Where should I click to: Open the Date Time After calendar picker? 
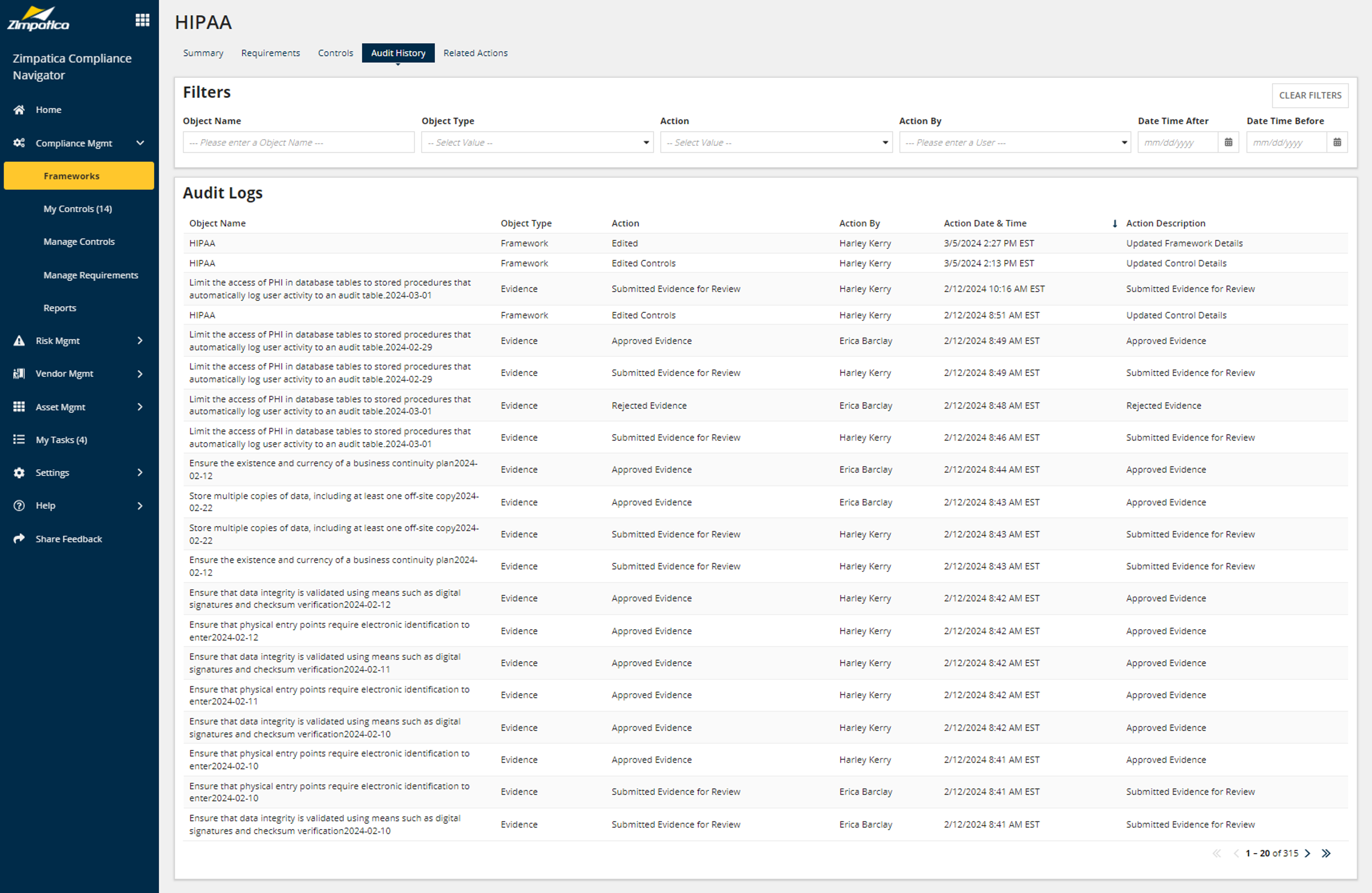(1228, 143)
